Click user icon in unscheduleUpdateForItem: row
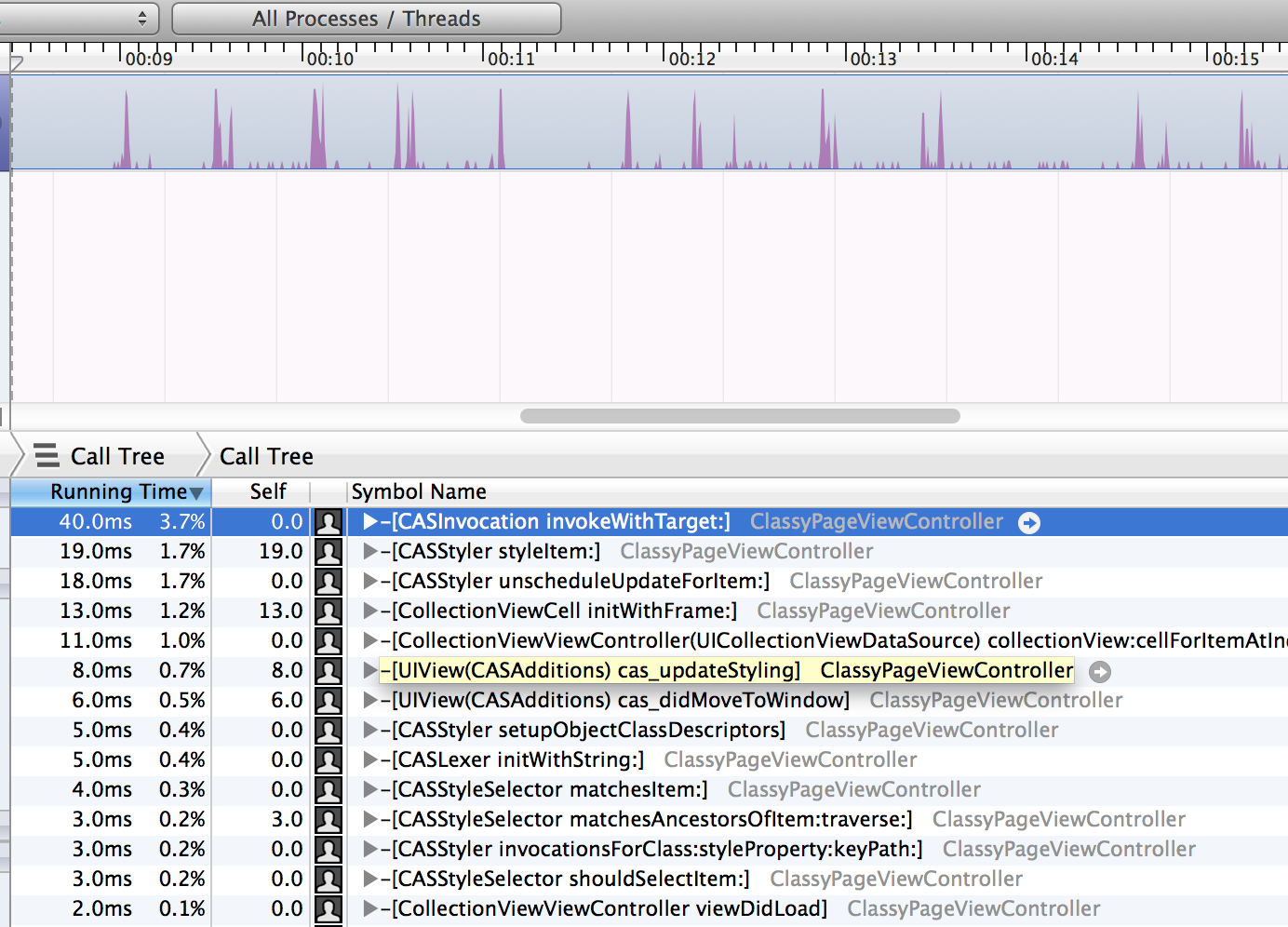1288x927 pixels. [329, 582]
